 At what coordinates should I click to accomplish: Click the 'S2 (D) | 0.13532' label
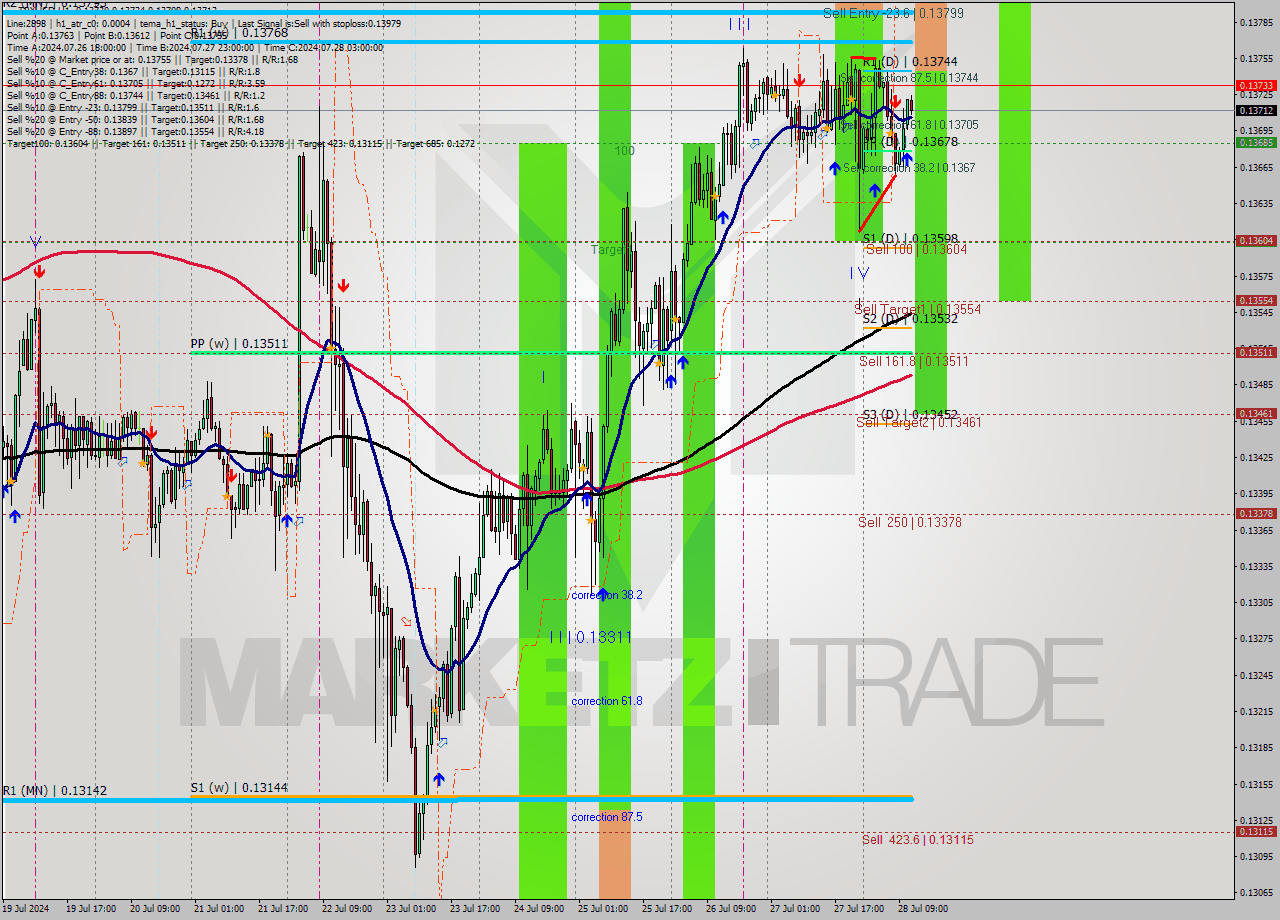(910, 318)
